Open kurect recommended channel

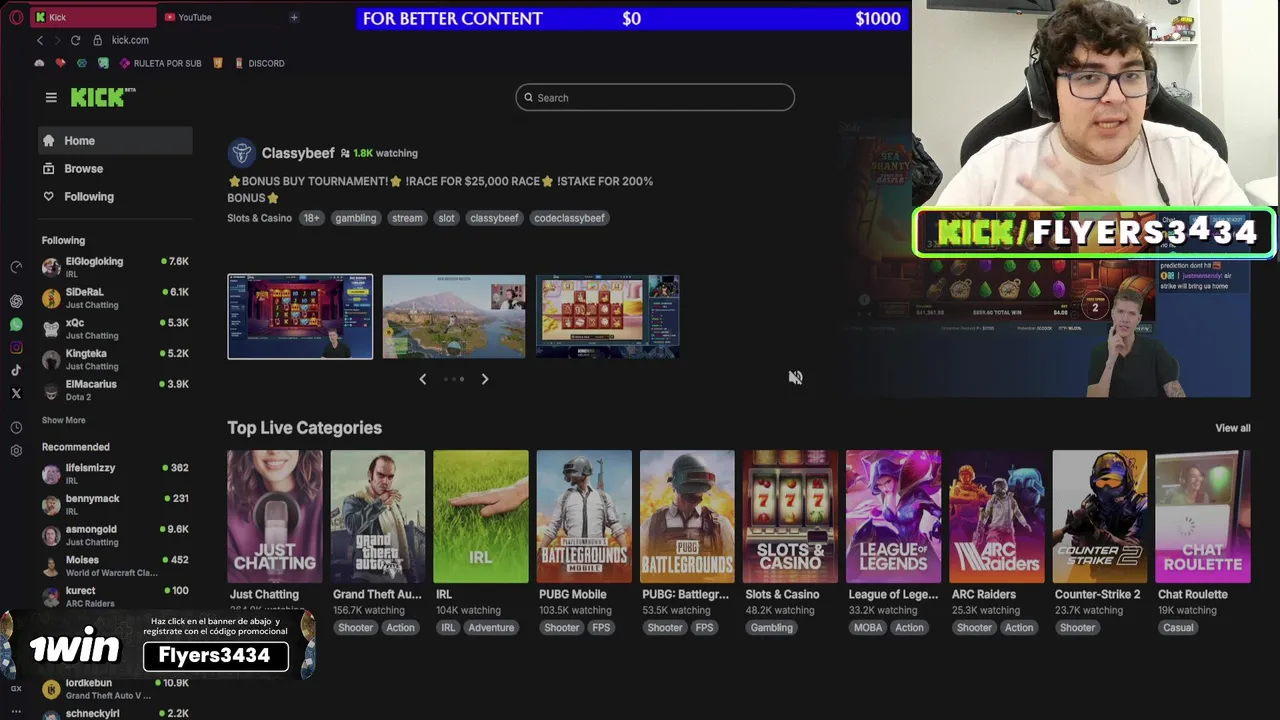(115, 597)
